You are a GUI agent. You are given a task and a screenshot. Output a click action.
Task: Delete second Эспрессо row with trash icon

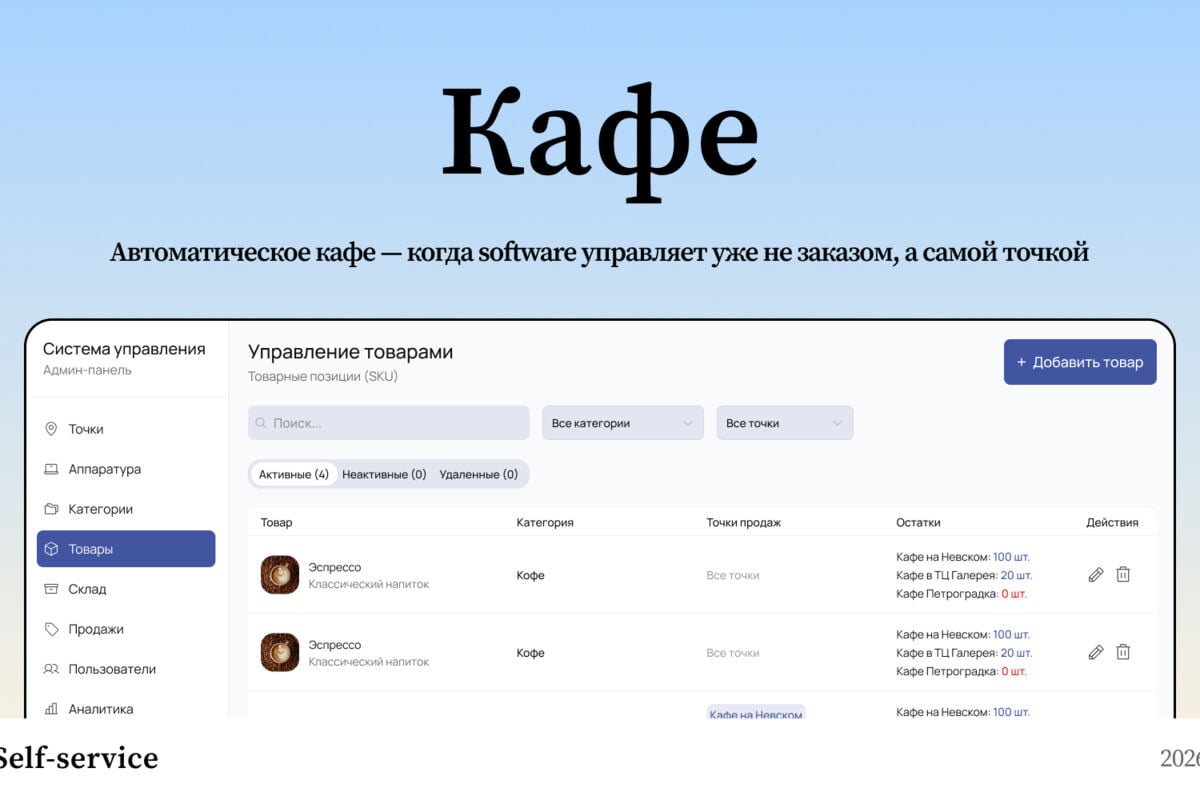[x=1123, y=652]
